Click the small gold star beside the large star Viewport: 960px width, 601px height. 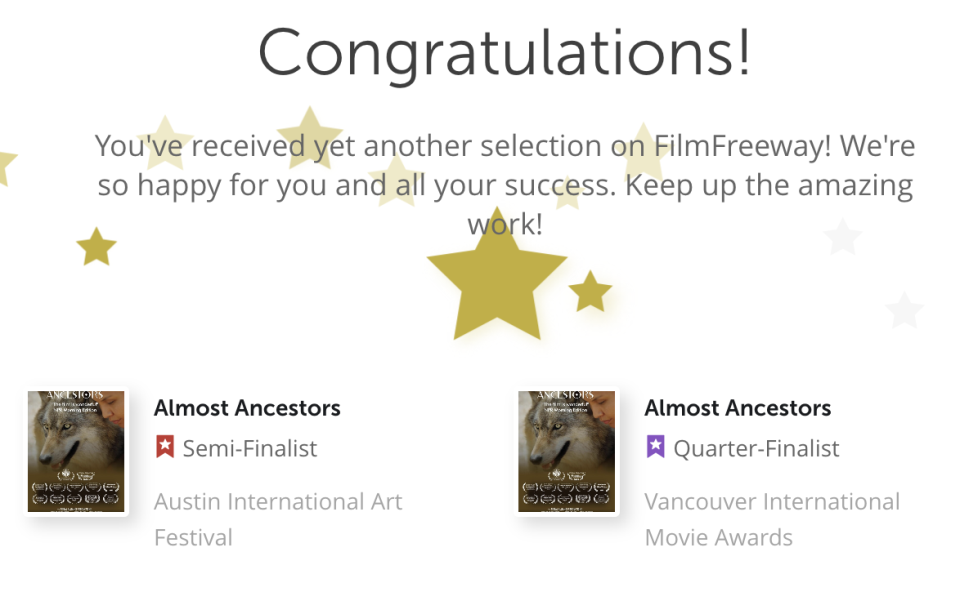click(x=590, y=292)
